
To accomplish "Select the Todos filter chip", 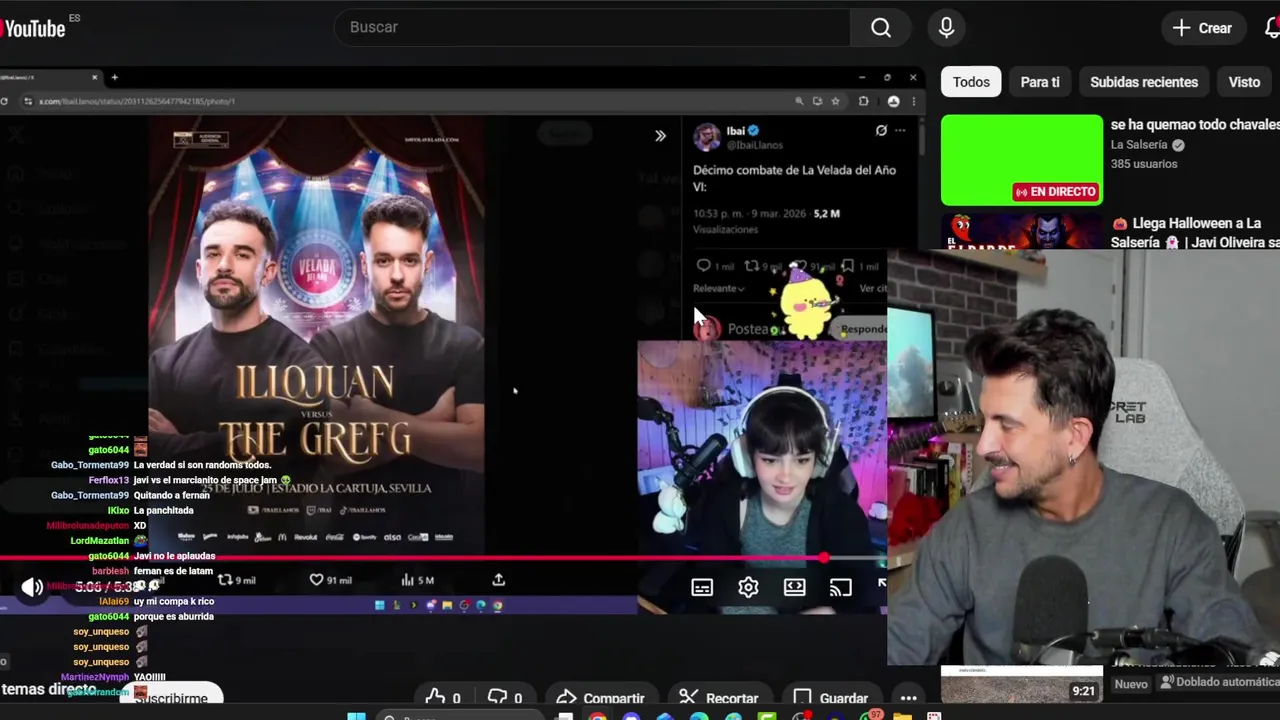I will (971, 82).
